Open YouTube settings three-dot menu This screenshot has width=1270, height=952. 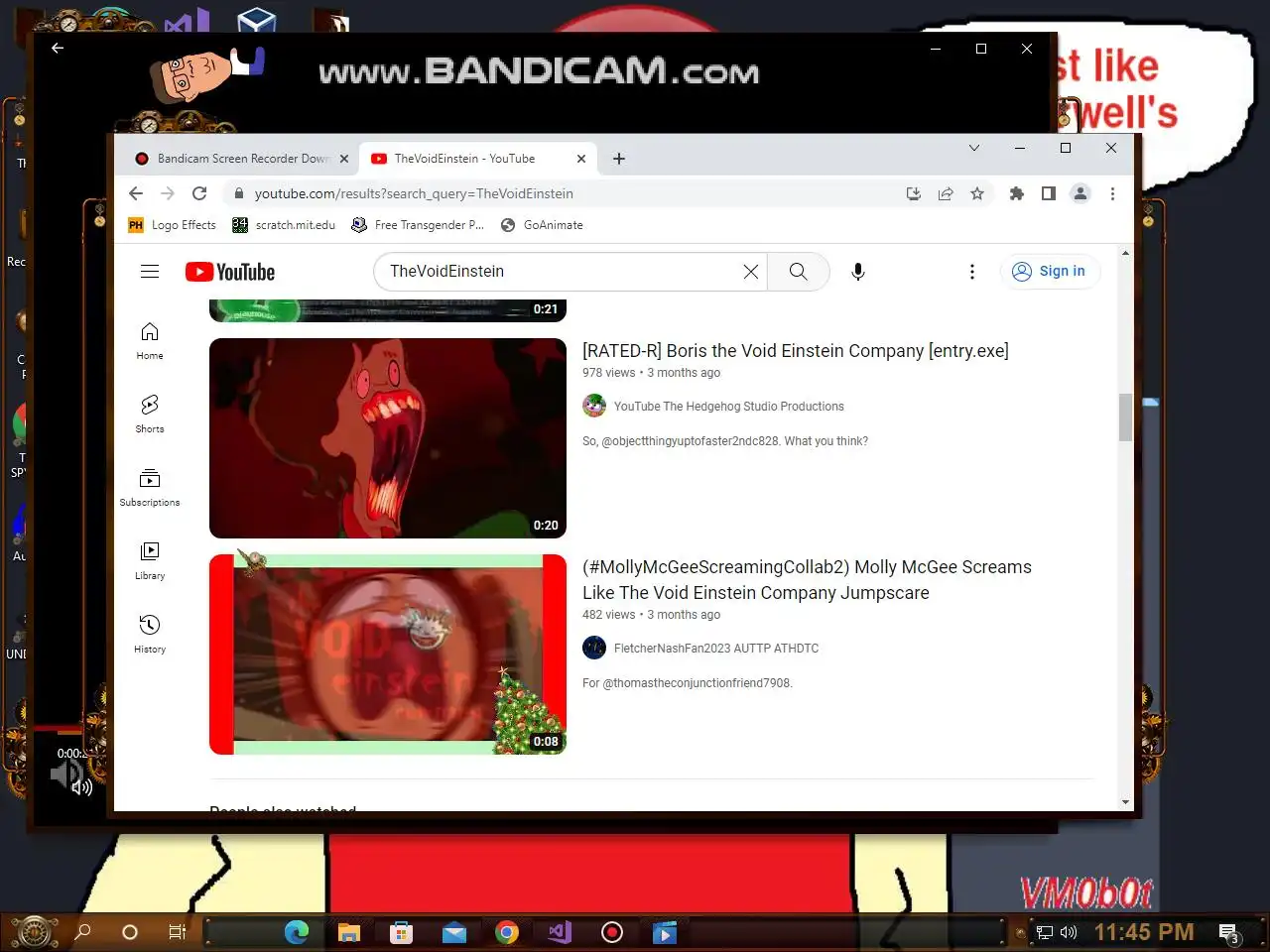pyautogui.click(x=972, y=272)
